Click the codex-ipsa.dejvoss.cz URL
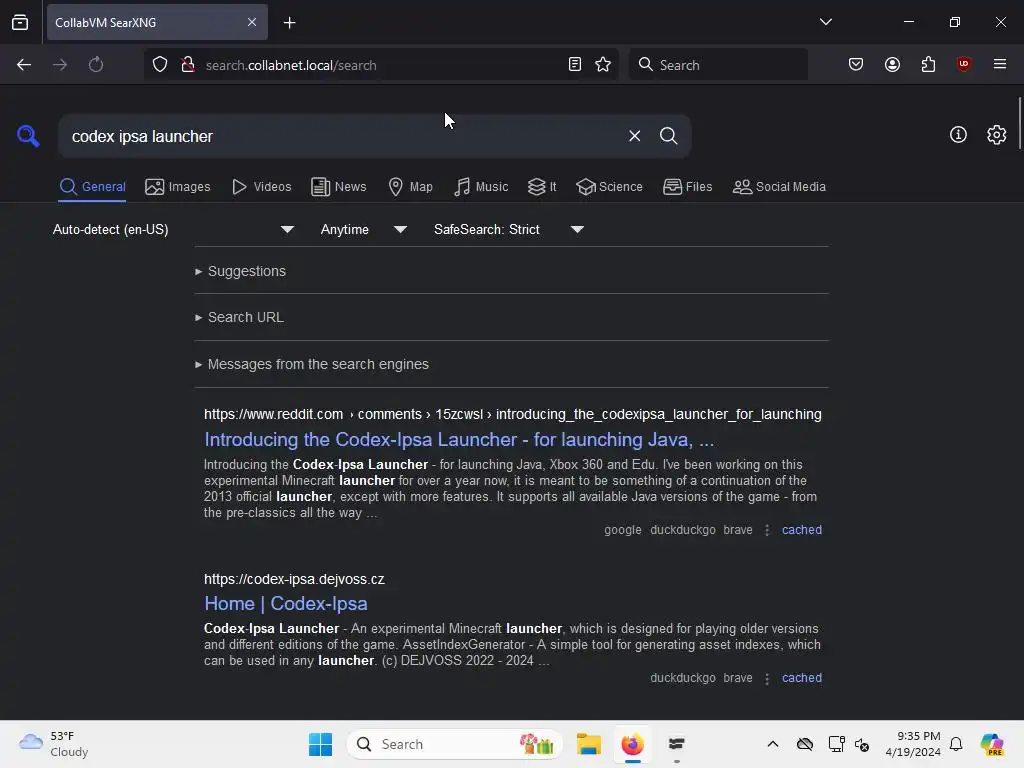 [294, 579]
